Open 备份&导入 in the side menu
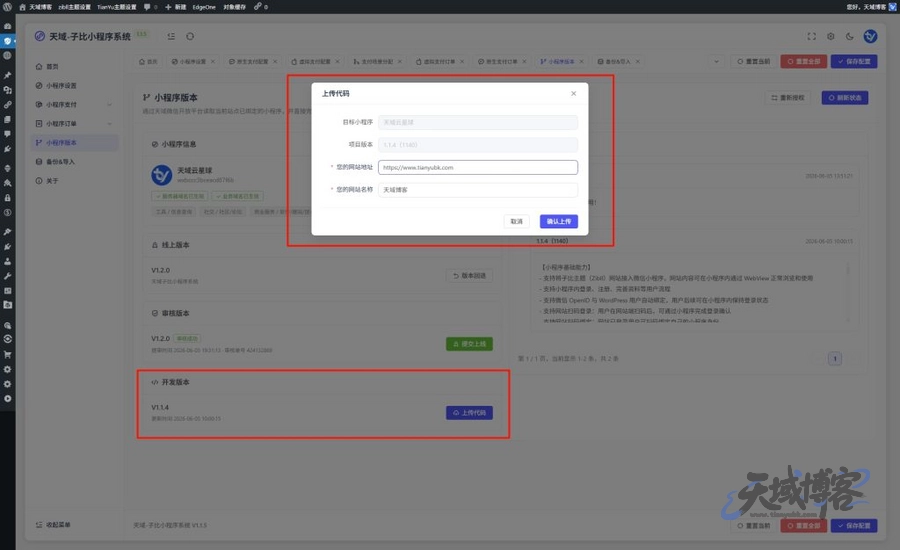Viewport: 900px width, 550px height. [75, 162]
